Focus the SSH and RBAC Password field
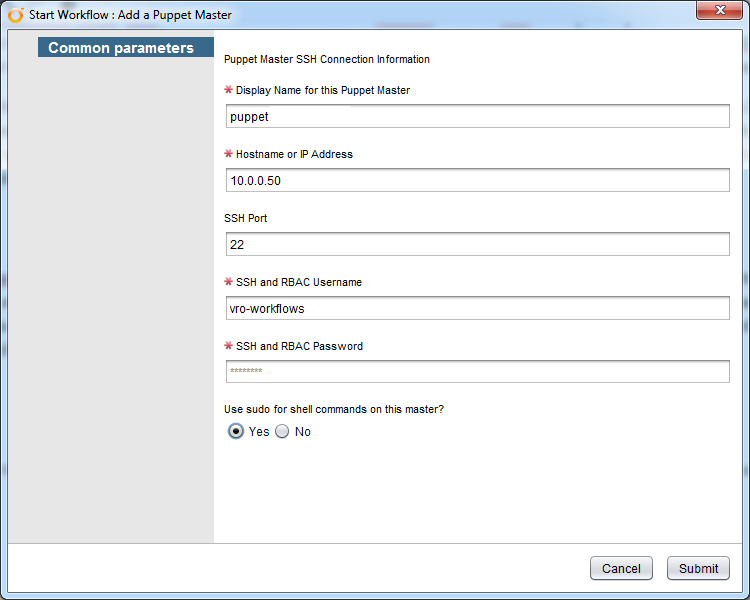 [x=478, y=372]
